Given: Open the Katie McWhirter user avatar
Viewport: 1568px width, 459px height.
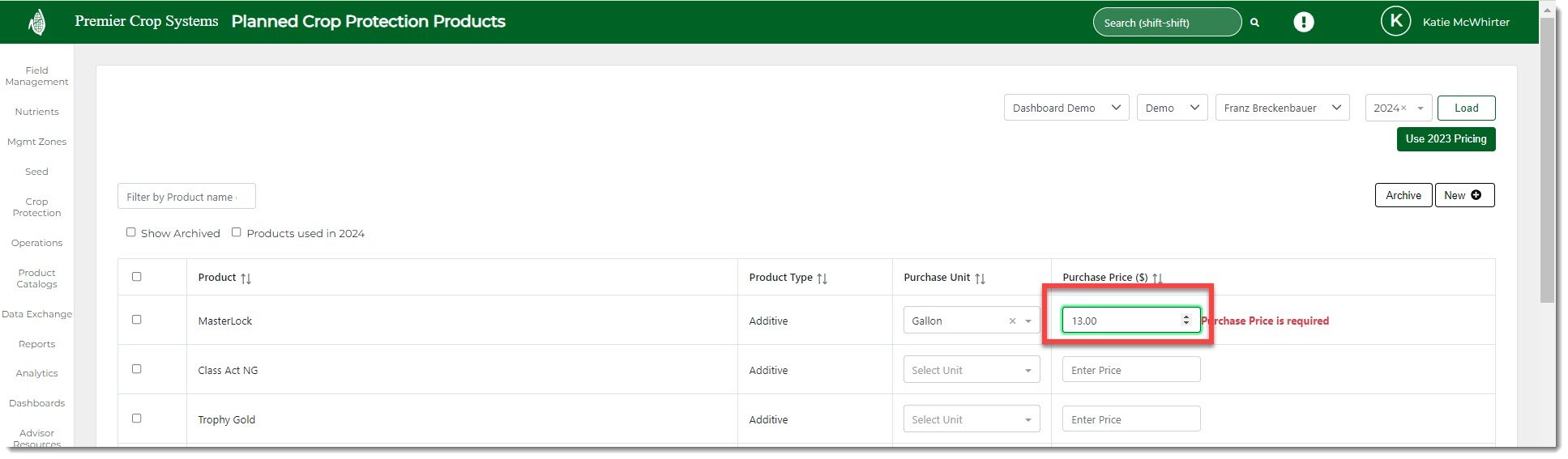Looking at the screenshot, I should click(x=1395, y=22).
